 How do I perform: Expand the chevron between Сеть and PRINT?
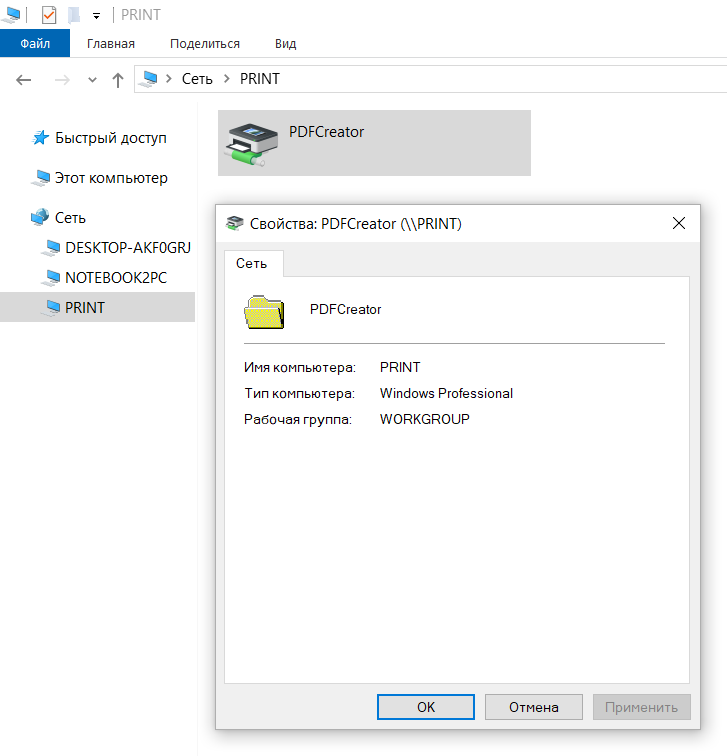point(227,79)
